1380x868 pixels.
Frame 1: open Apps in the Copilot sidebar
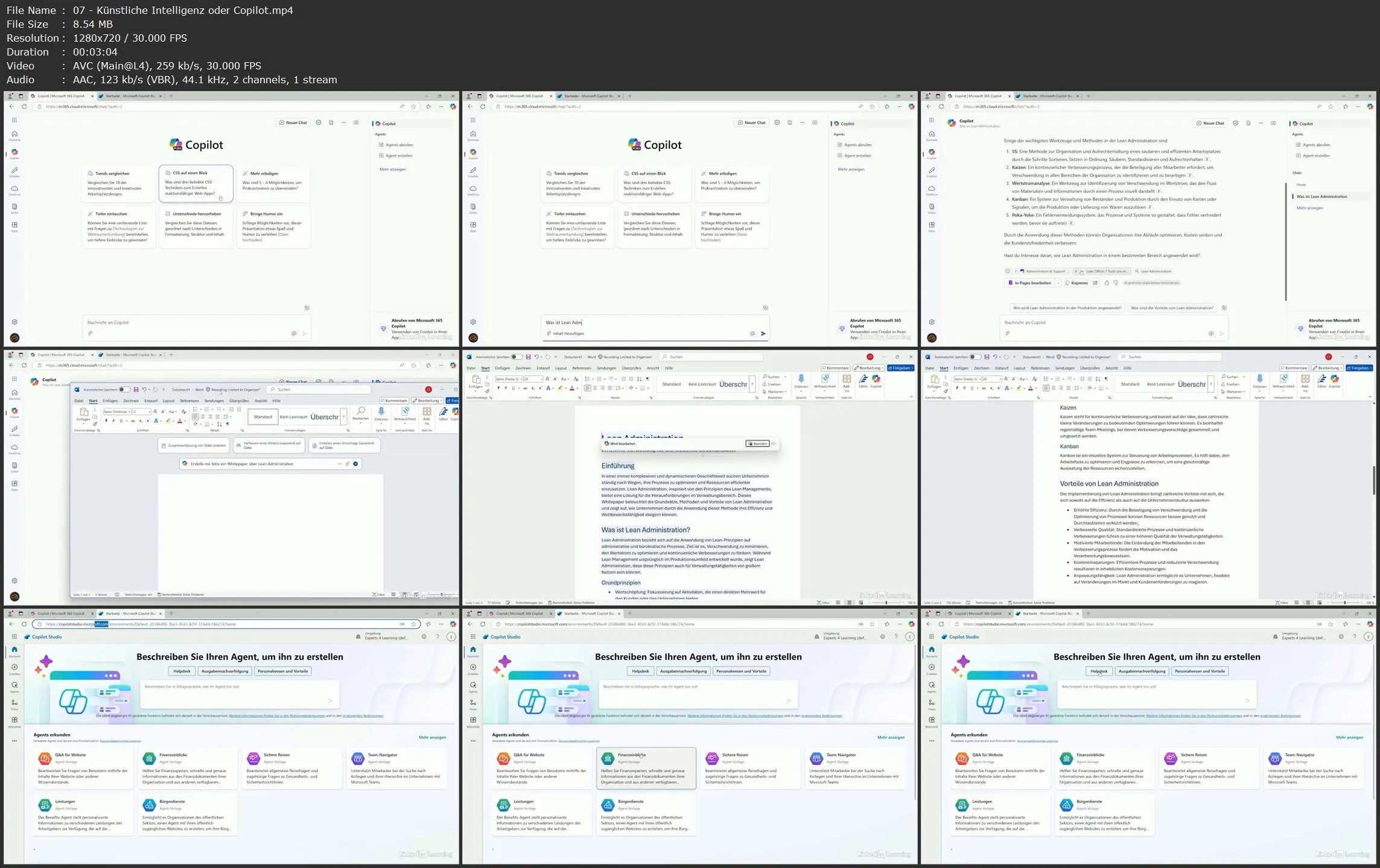[14, 226]
